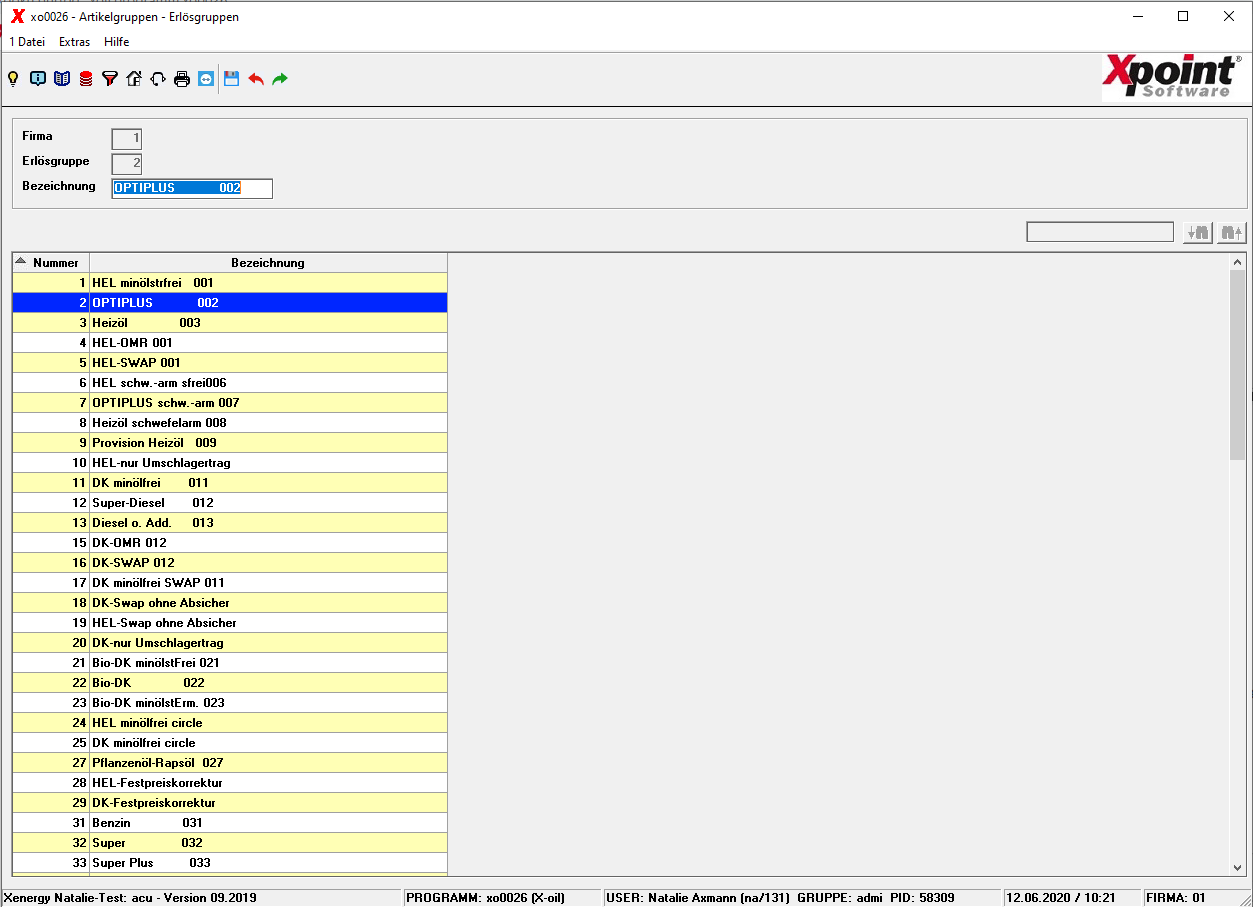Click the search-down binoculars button
1253x907 pixels.
[x=1197, y=232]
